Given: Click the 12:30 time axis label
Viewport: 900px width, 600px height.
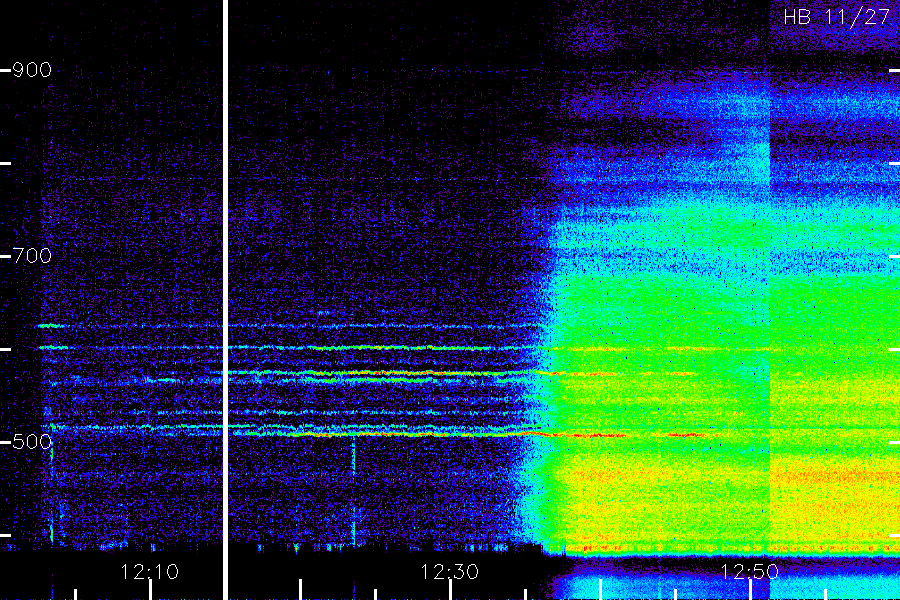Looking at the screenshot, I should [x=449, y=571].
